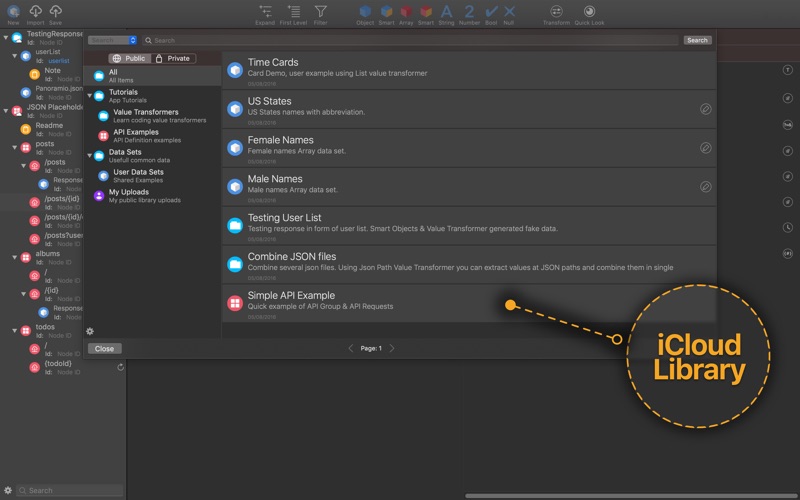
Task: Open the search scope dropdown
Action: click(112, 40)
